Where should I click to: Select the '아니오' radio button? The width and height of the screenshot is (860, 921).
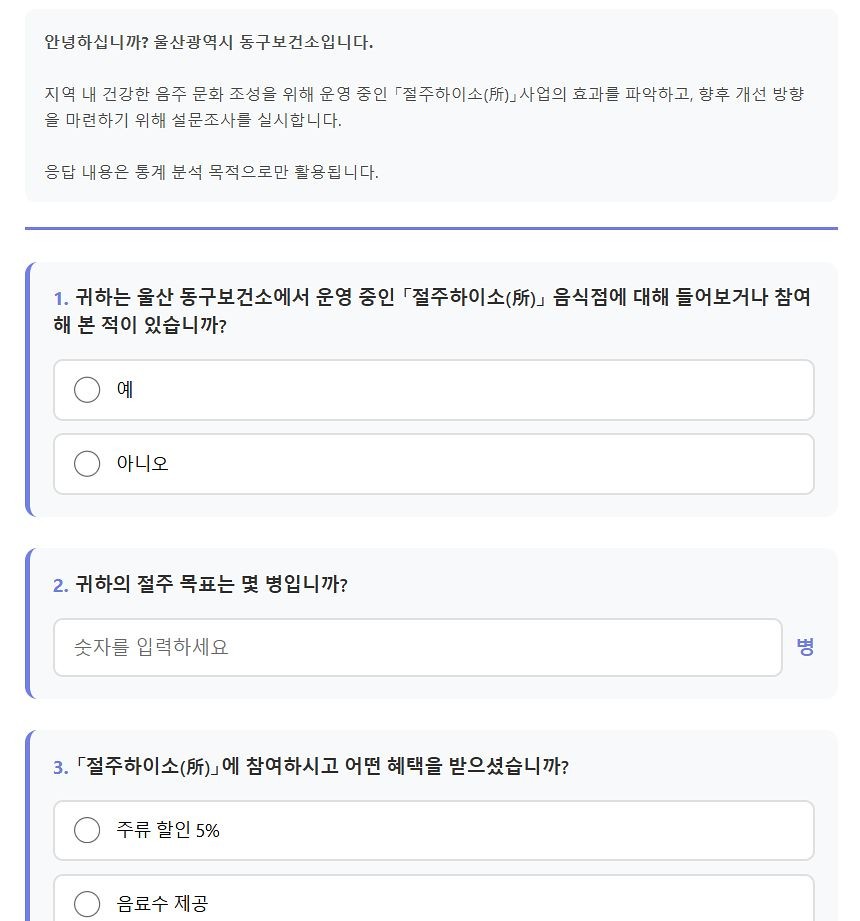pyautogui.click(x=87, y=464)
